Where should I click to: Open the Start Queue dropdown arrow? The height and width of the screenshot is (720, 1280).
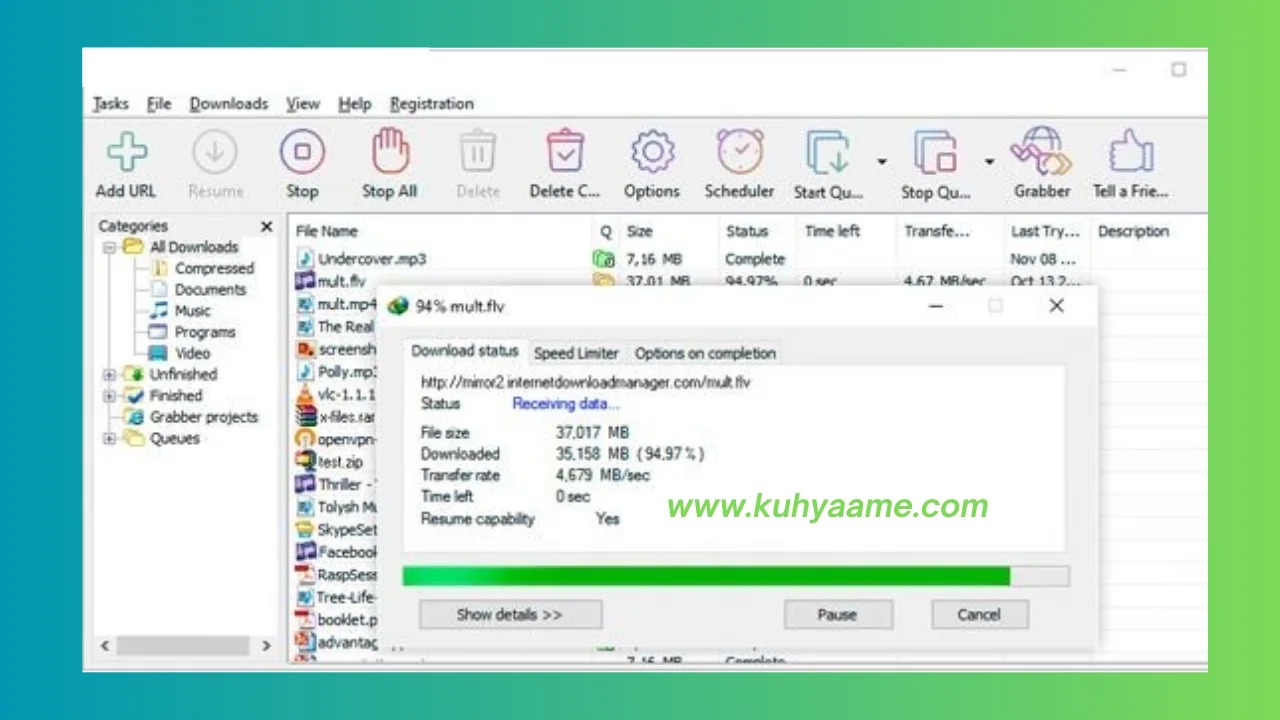(x=882, y=162)
